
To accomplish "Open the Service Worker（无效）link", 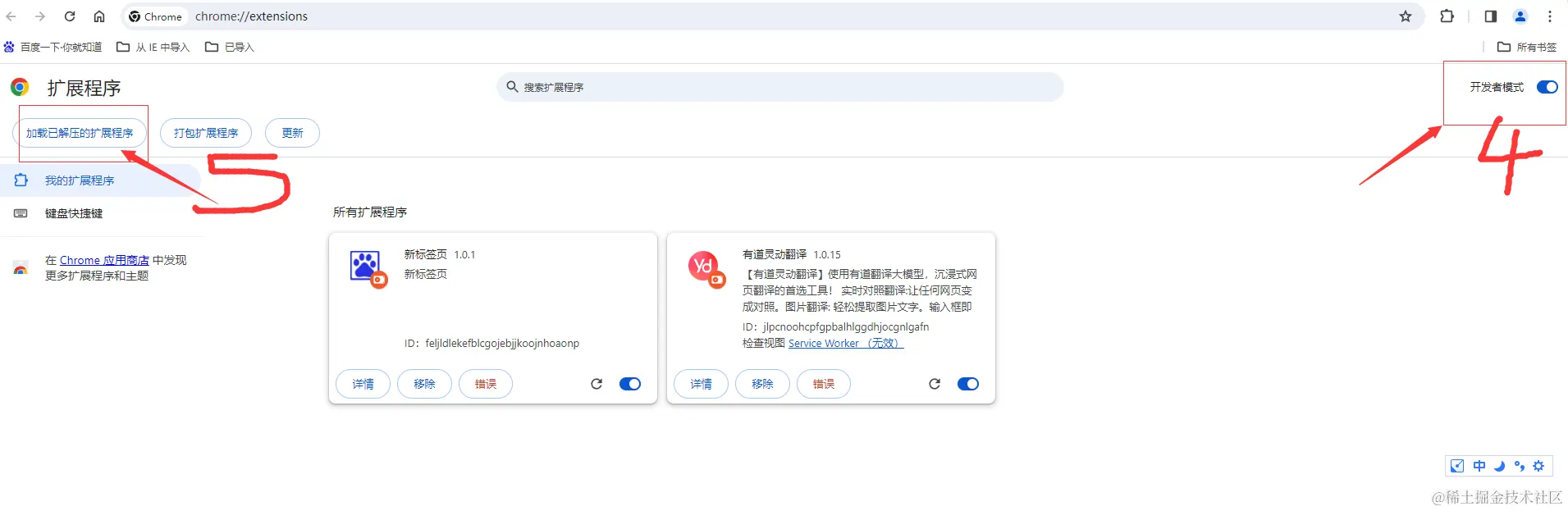I will click(846, 343).
